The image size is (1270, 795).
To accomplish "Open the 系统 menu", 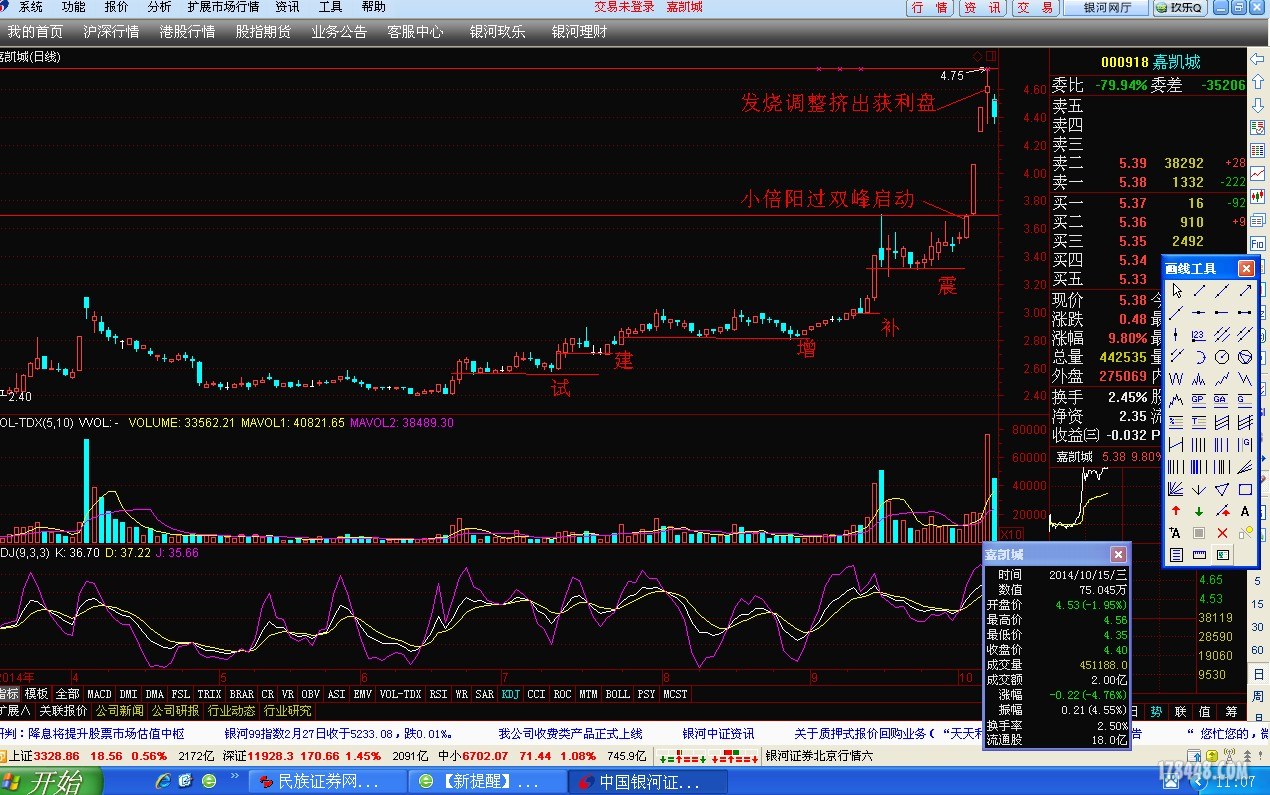I will click(x=31, y=7).
